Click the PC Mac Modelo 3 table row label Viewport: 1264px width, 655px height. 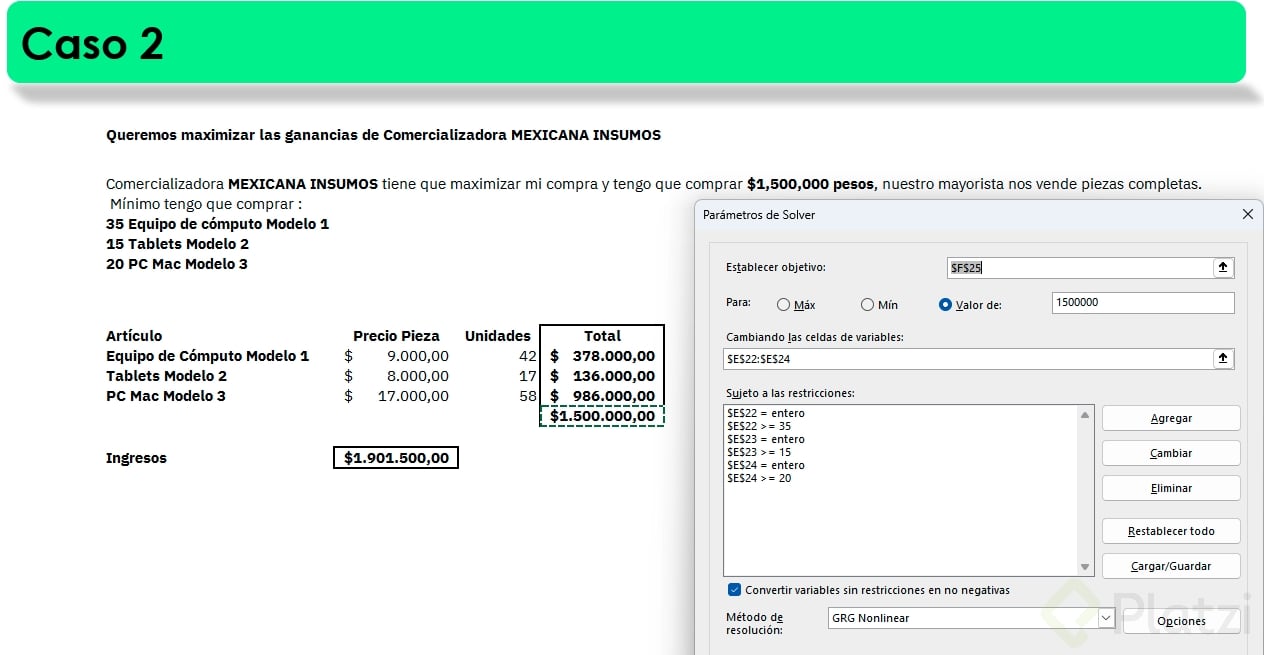tap(166, 396)
